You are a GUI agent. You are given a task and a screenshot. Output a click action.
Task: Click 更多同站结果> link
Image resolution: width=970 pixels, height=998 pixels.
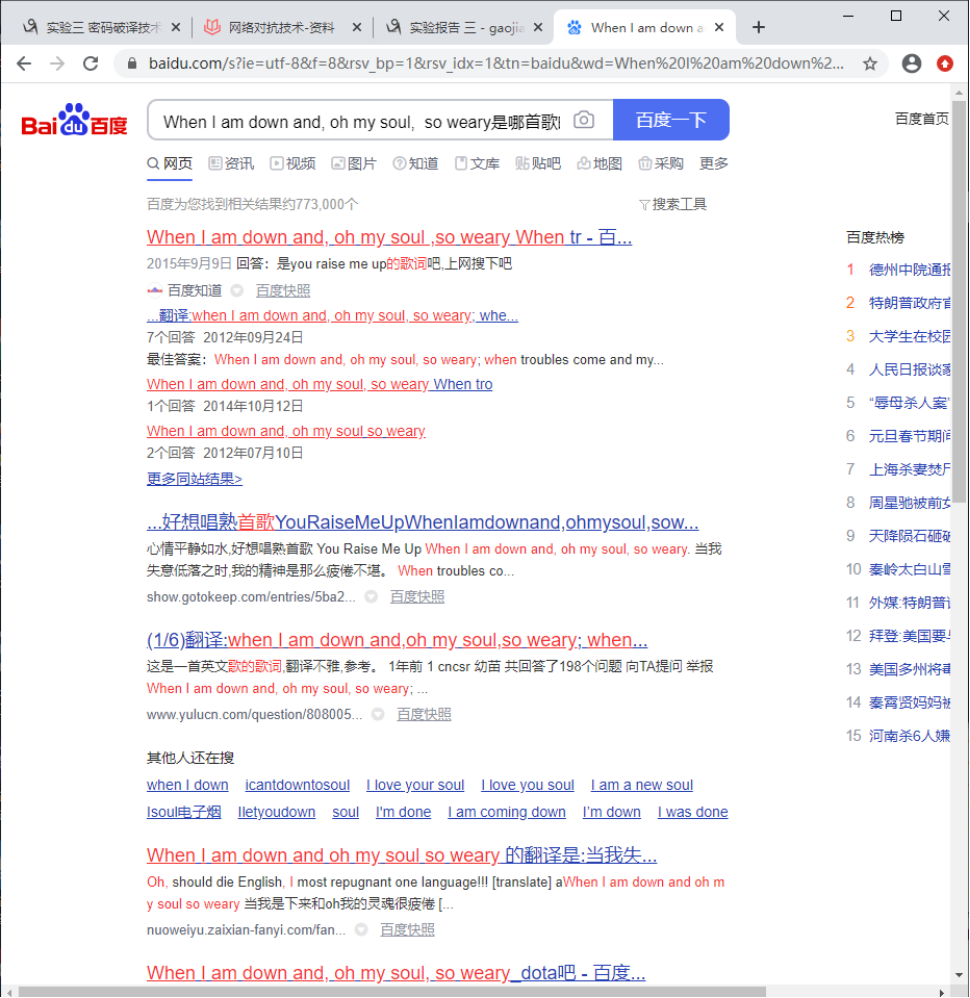click(x=195, y=479)
